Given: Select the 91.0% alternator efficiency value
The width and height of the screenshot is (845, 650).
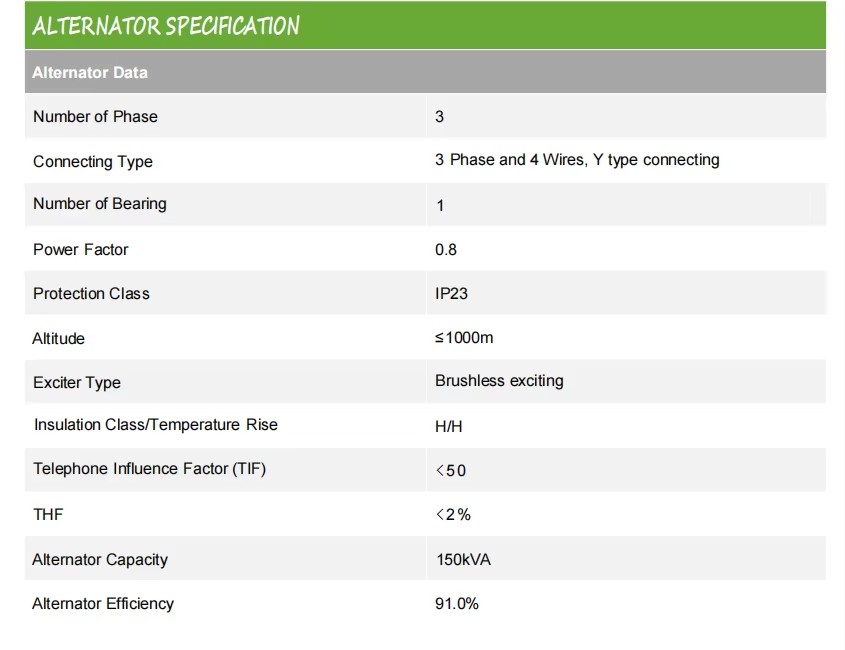Looking at the screenshot, I should click(456, 604).
